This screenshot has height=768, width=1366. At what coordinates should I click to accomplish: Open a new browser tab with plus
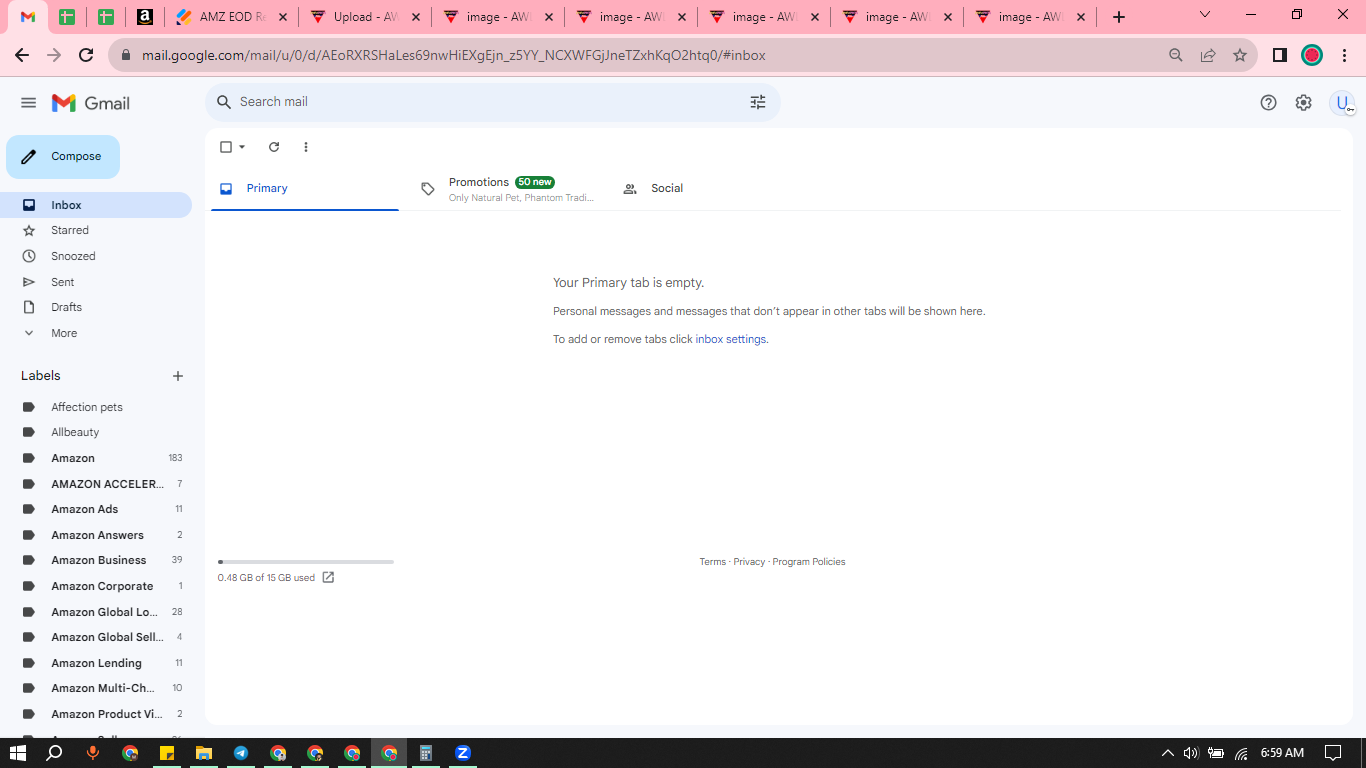coord(1119,17)
